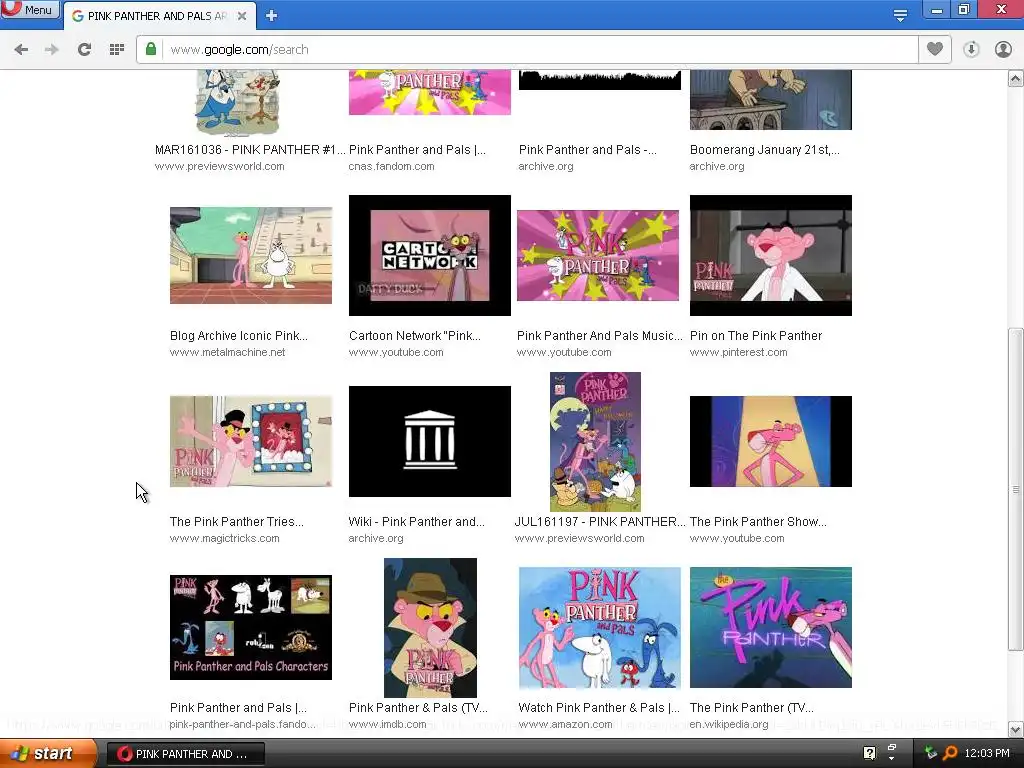
Task: Add page to bookmarks with heart icon
Action: [935, 49]
